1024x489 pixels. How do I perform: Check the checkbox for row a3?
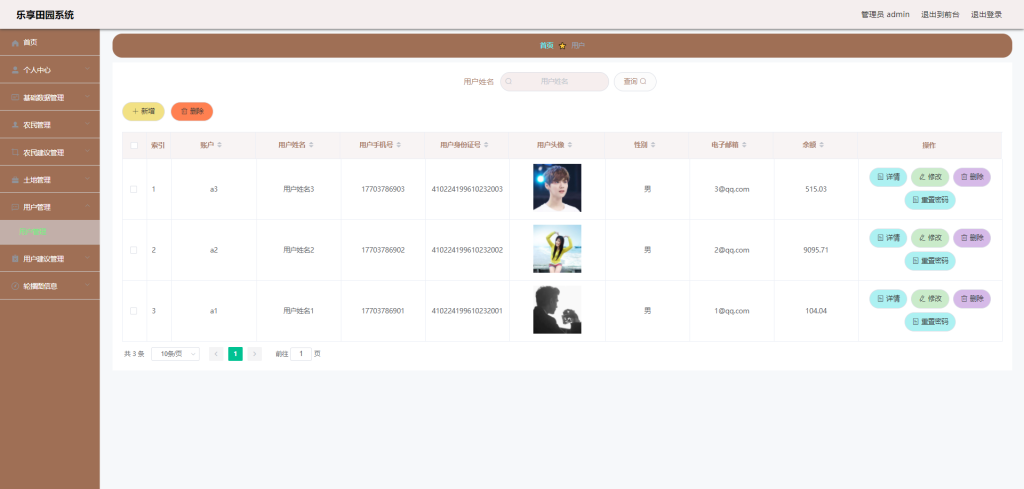click(134, 189)
